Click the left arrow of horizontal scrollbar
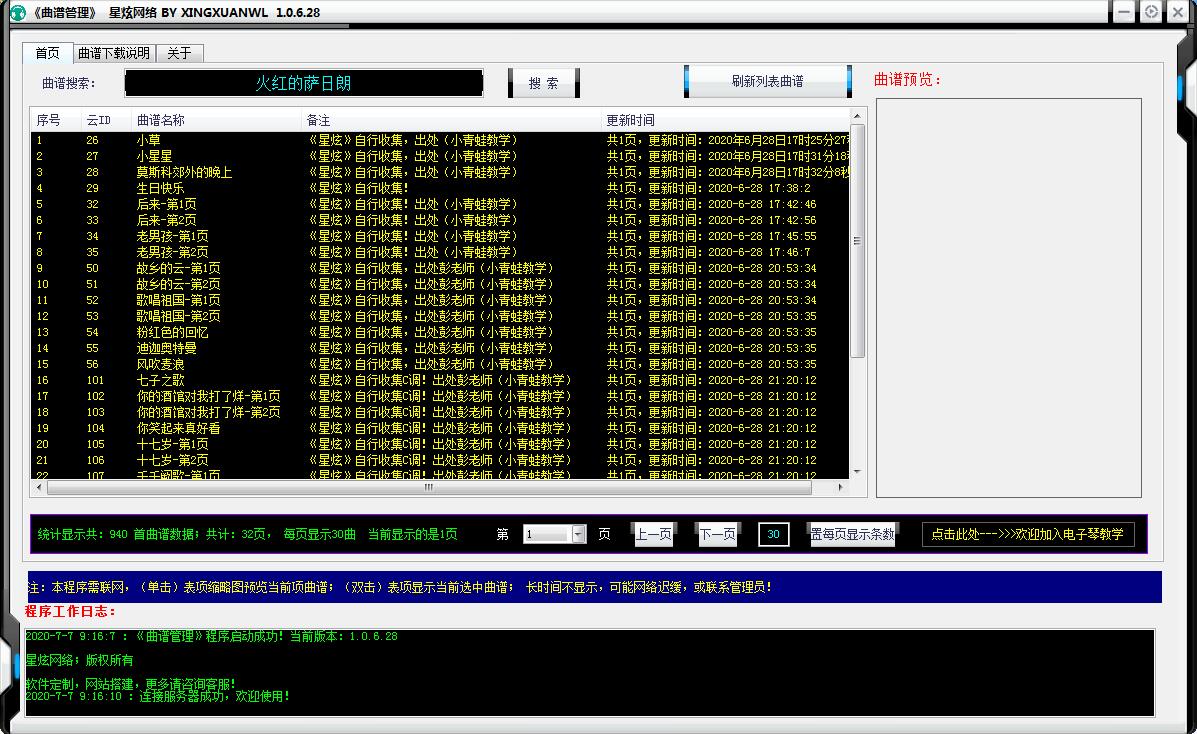 pyautogui.click(x=40, y=488)
